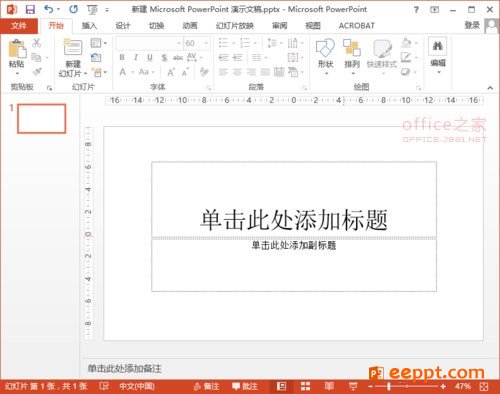The width and height of the screenshot is (500, 394).
Task: Reset slide layout icon
Action: point(96,57)
